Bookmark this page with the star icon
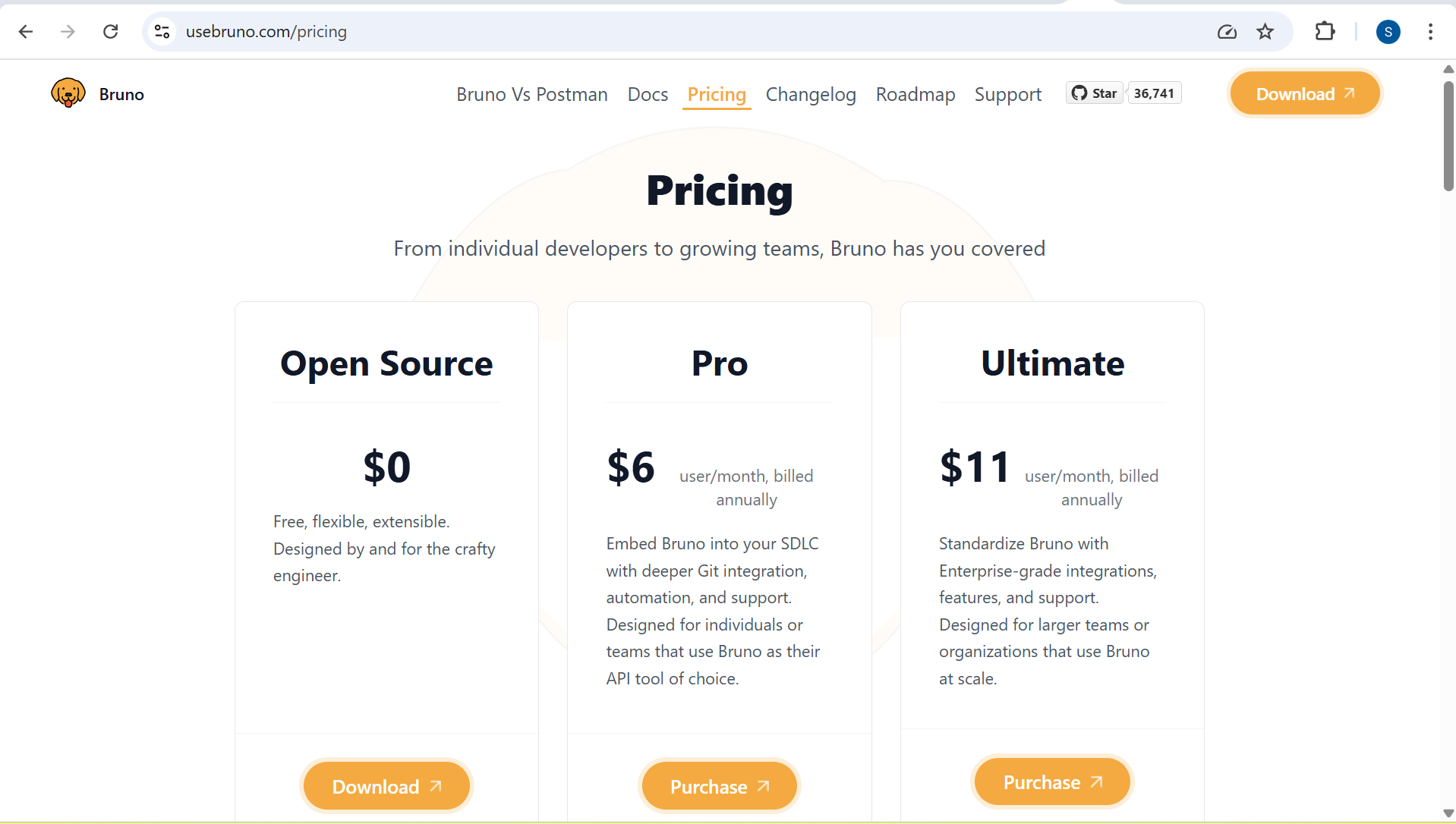The width and height of the screenshot is (1456, 824). pos(1265,31)
